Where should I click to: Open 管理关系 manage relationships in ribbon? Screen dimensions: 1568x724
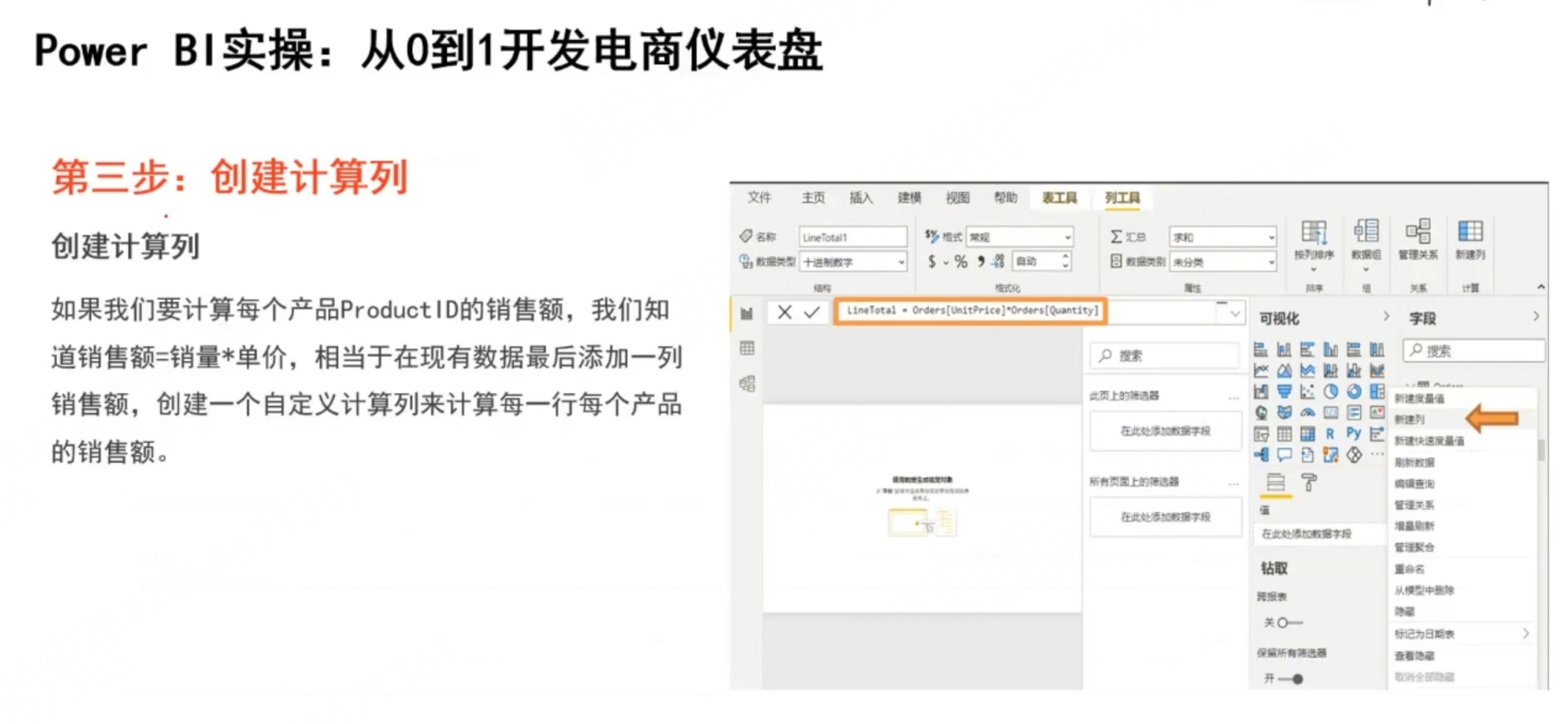pyautogui.click(x=1418, y=240)
